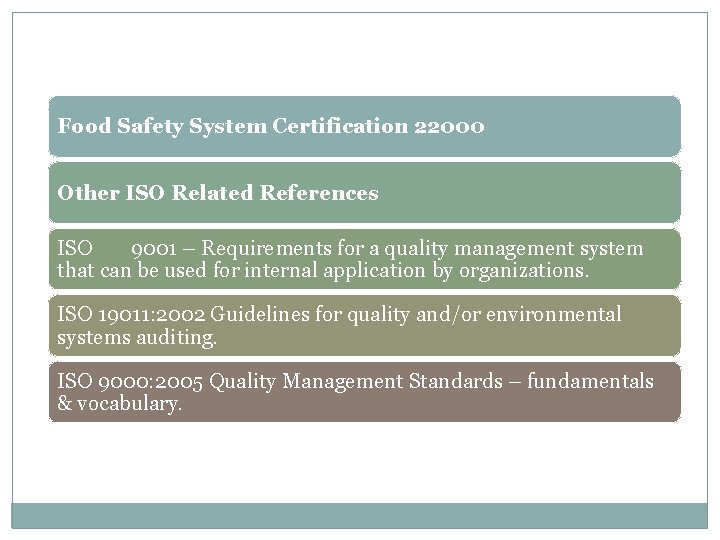Select the 'Other ISO Related References' box

pyautogui.click(x=365, y=193)
